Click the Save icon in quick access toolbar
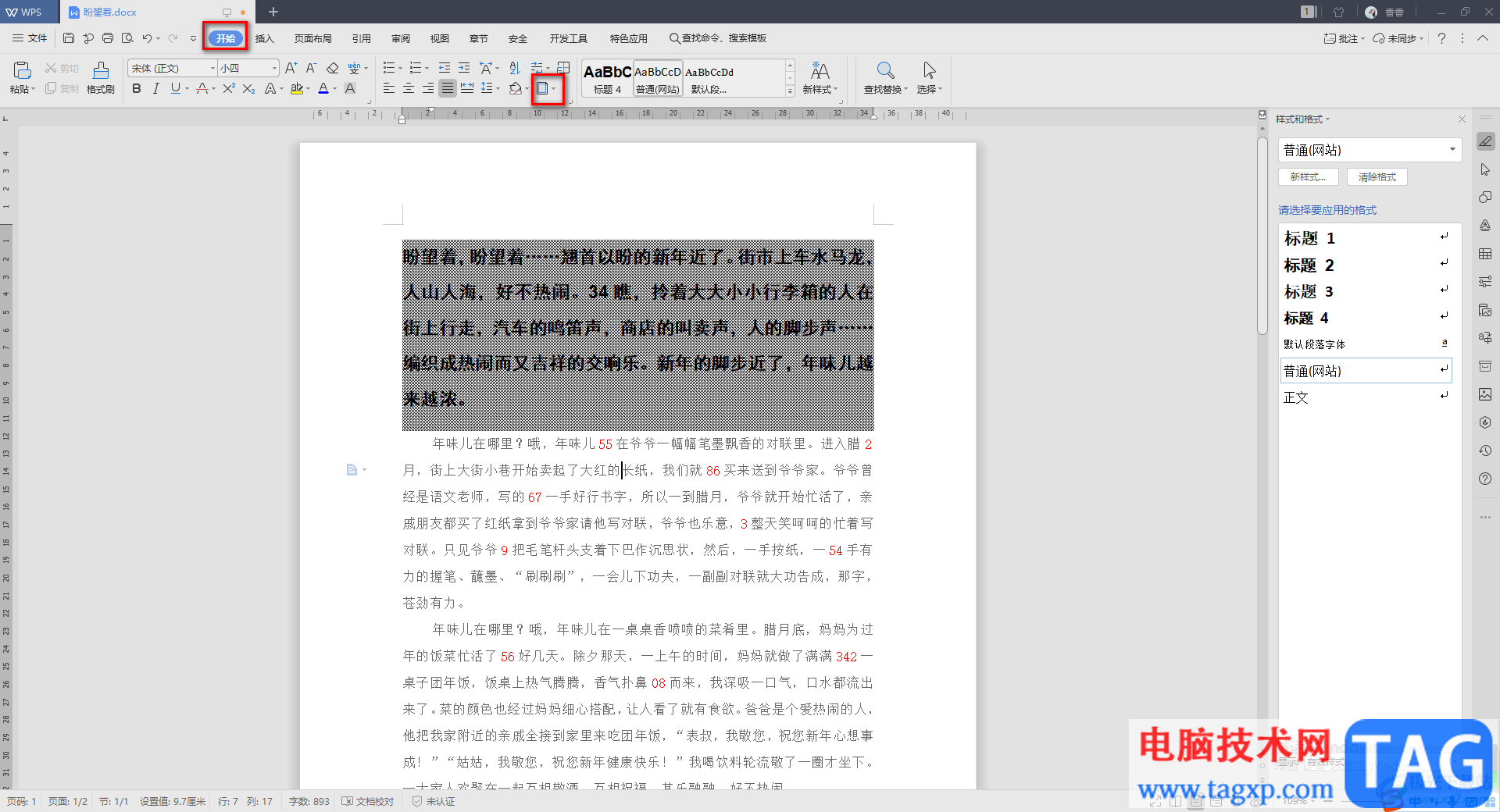 pyautogui.click(x=69, y=38)
